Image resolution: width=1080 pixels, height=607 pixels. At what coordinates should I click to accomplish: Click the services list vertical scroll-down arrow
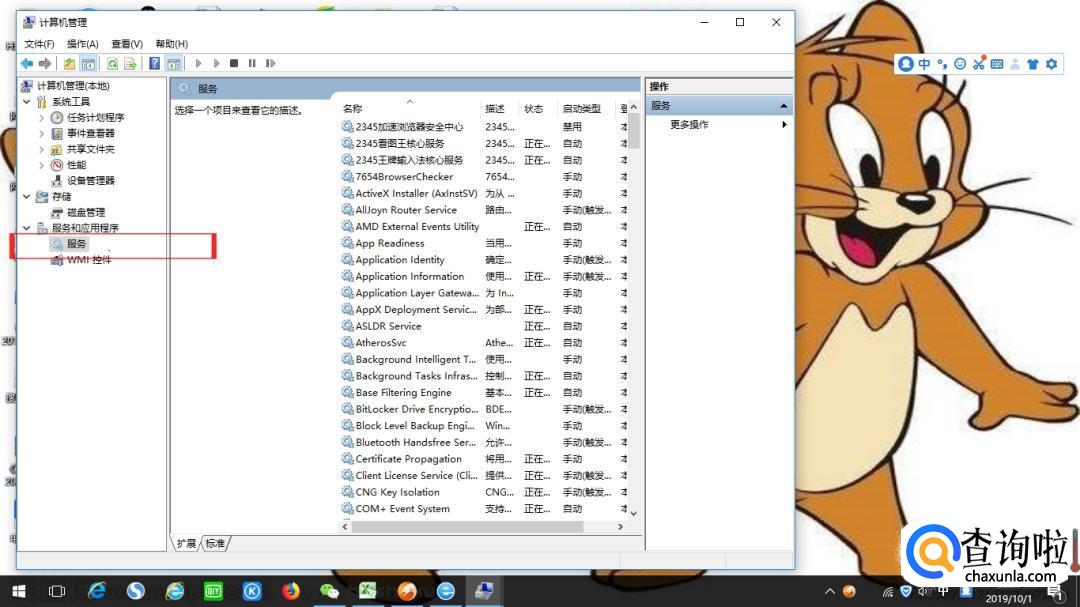634,513
